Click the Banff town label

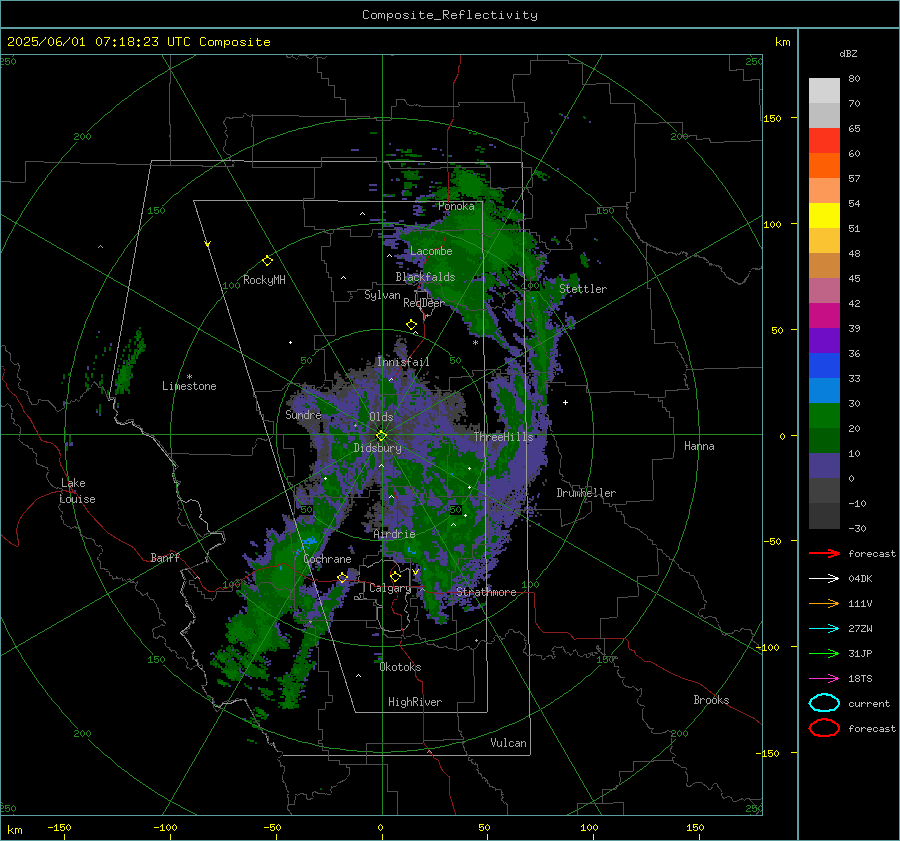tap(165, 557)
